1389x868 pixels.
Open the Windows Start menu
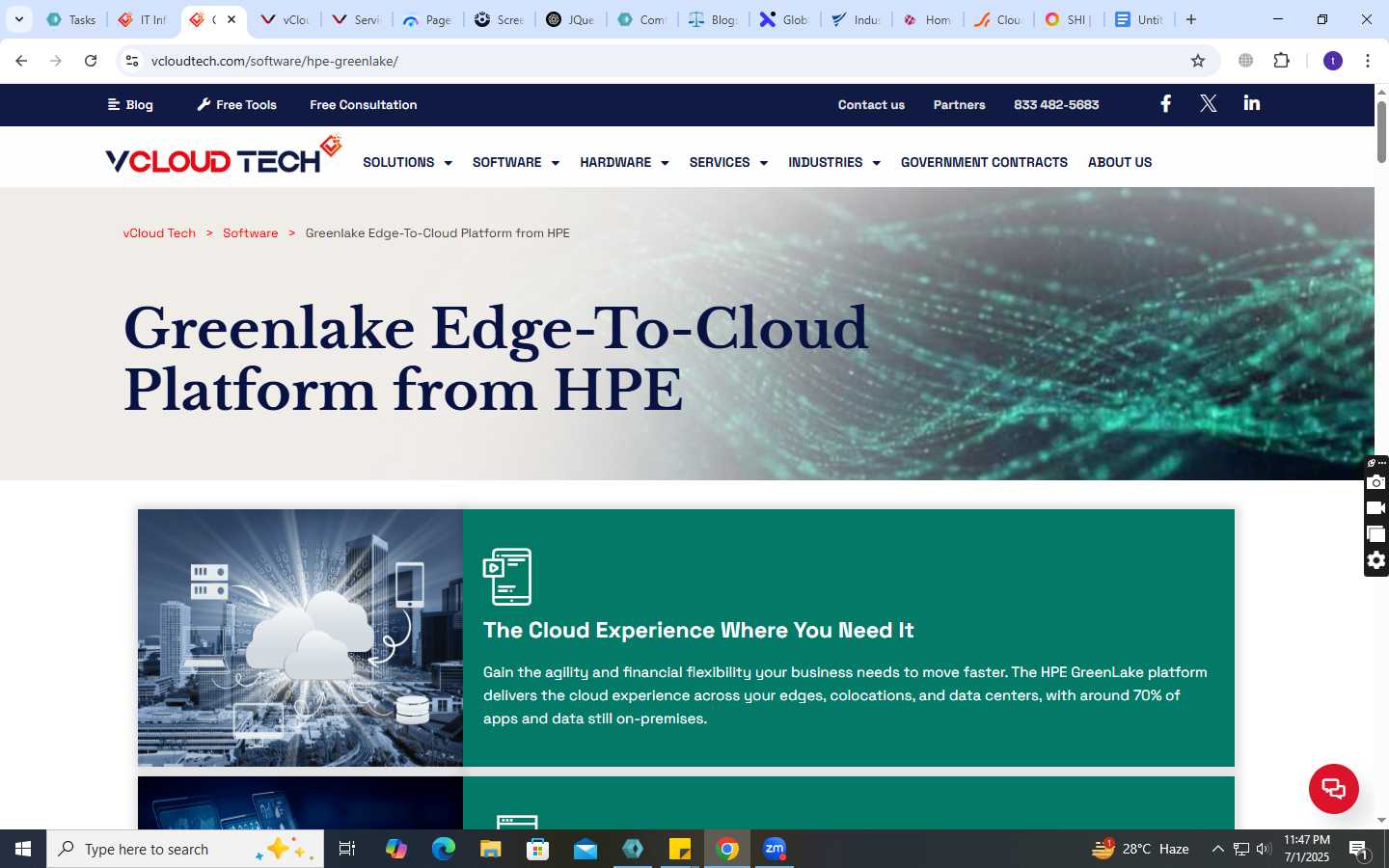tap(23, 849)
